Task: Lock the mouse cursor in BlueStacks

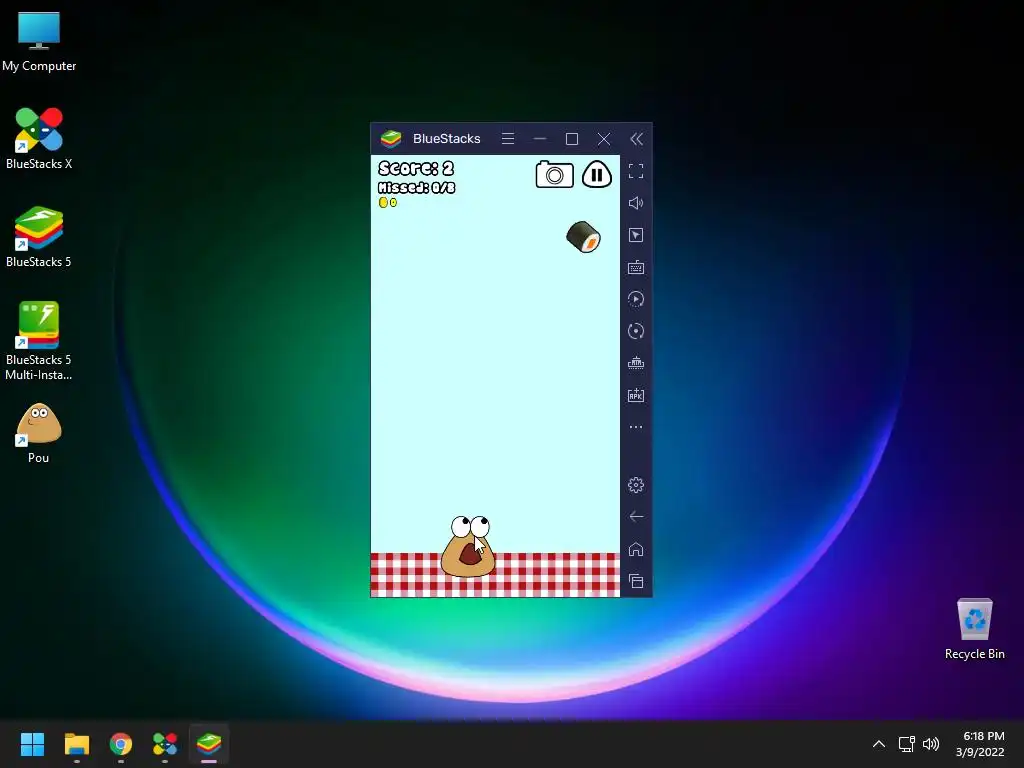Action: pyautogui.click(x=636, y=235)
